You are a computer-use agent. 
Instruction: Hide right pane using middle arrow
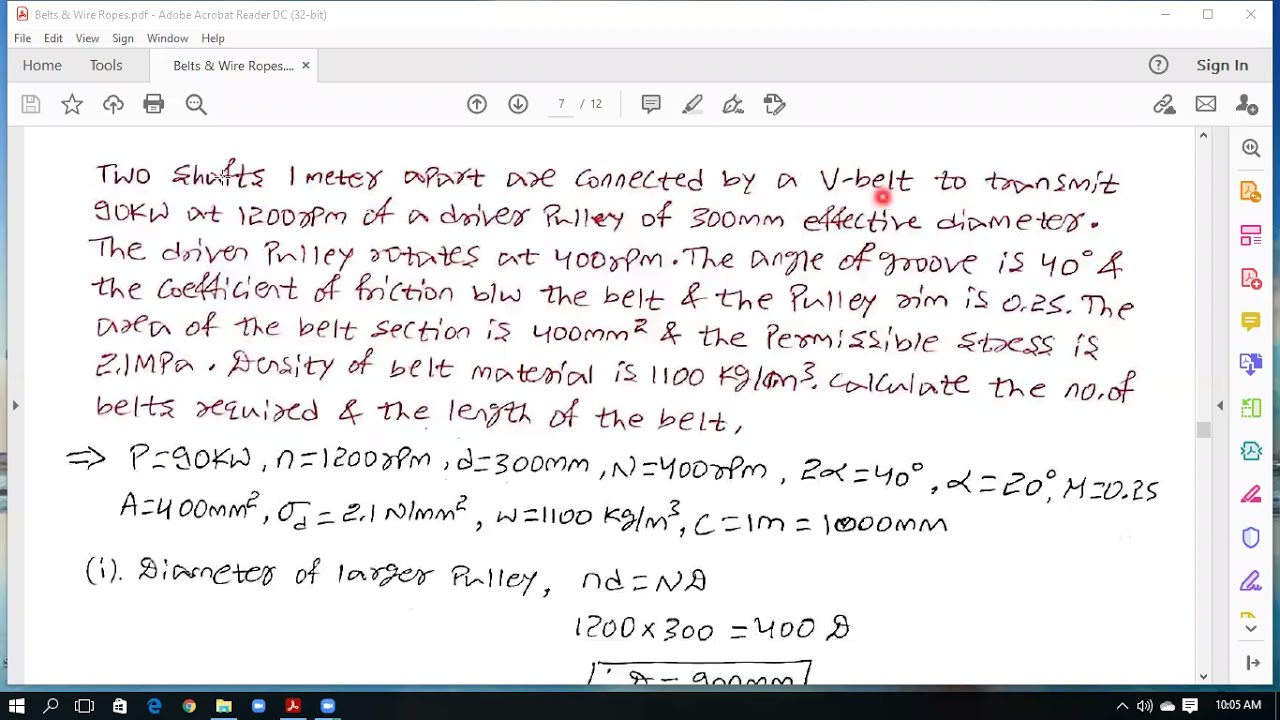pos(1220,405)
